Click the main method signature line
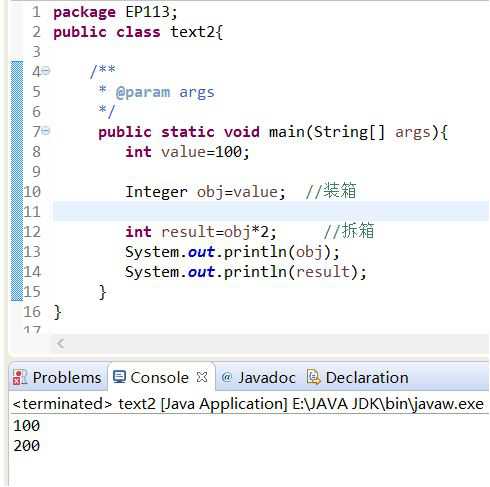This screenshot has width=490, height=487. pyautogui.click(x=273, y=132)
